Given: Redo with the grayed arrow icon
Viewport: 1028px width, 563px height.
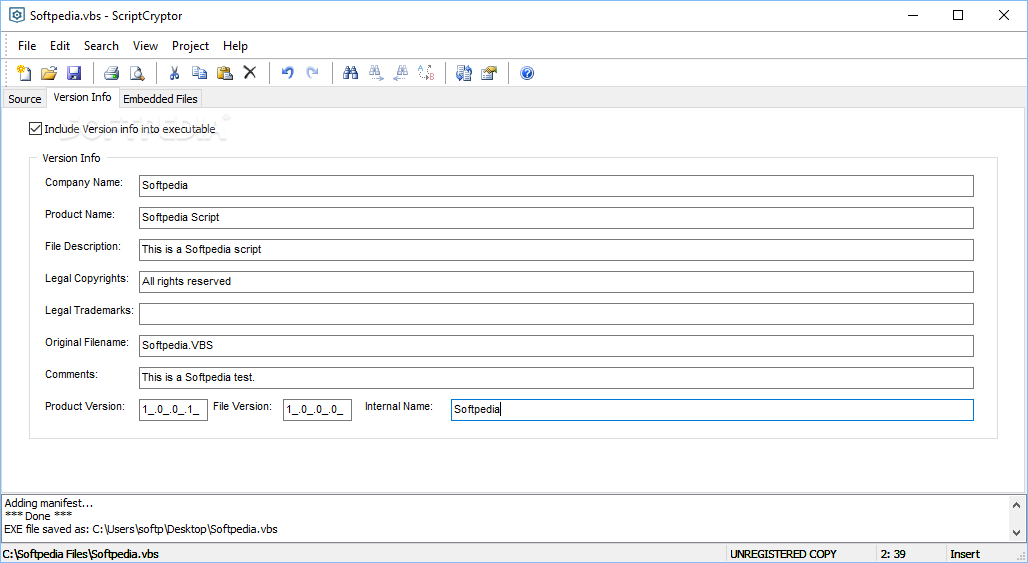Looking at the screenshot, I should 313,73.
